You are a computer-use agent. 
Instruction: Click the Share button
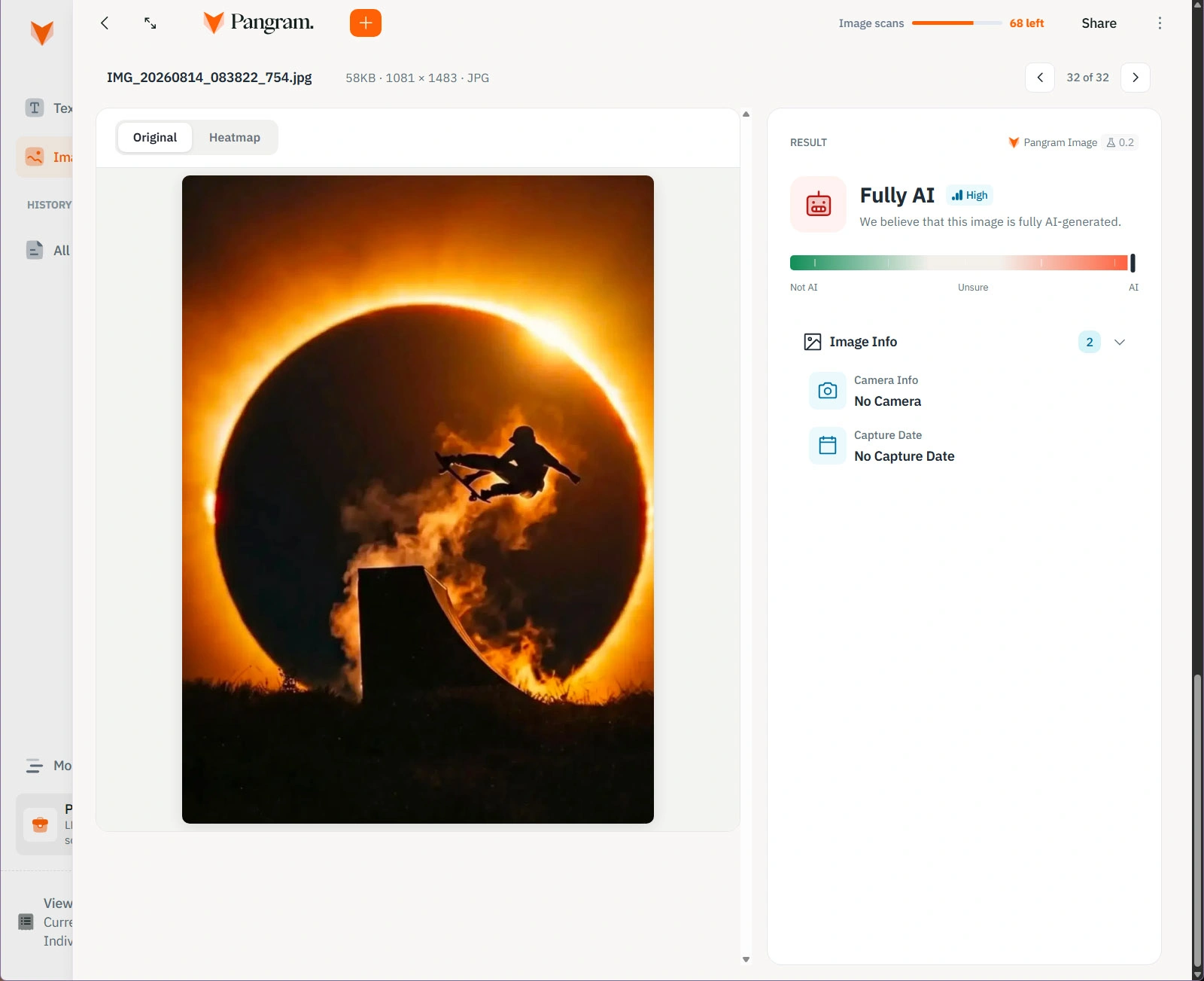pyautogui.click(x=1099, y=23)
